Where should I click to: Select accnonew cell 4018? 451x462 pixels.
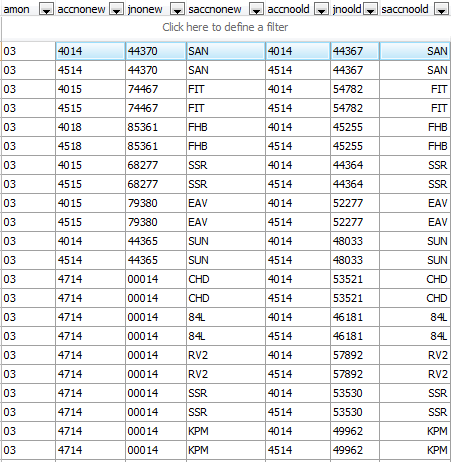click(90, 127)
